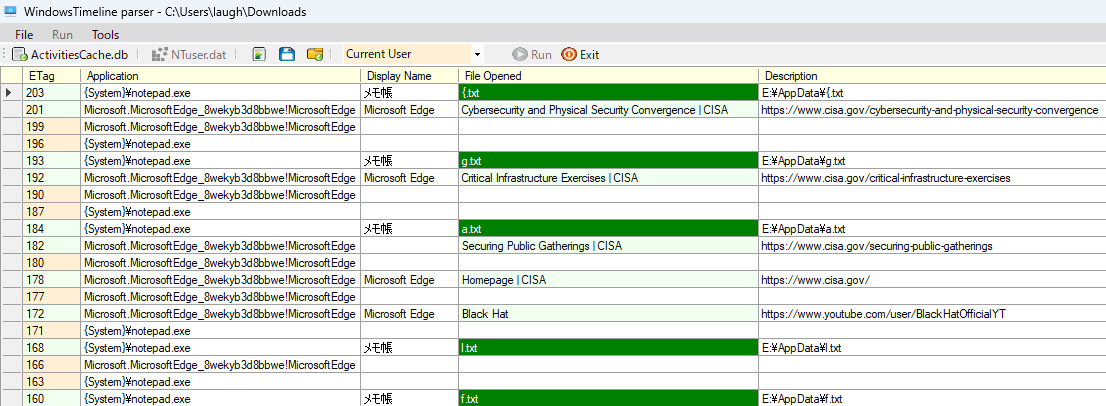Select ETag 168 cell
Image resolution: width=1106 pixels, height=406 pixels.
click(52, 347)
